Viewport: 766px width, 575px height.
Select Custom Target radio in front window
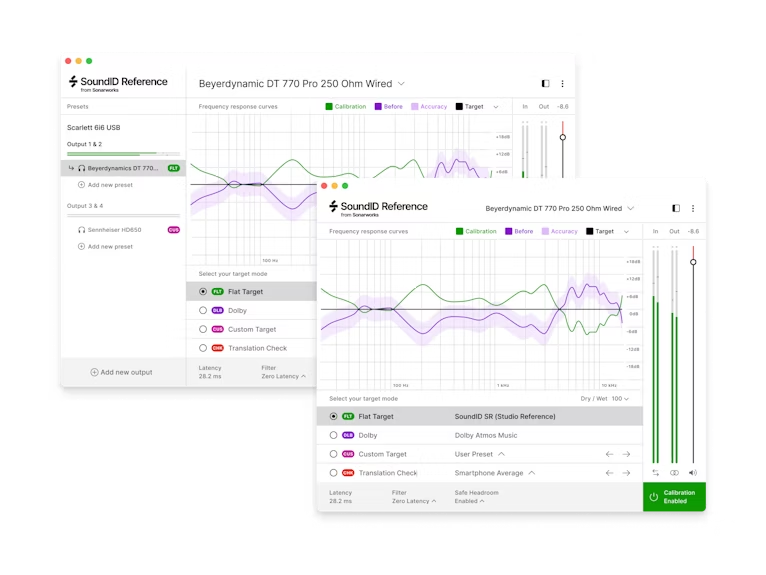(x=334, y=454)
